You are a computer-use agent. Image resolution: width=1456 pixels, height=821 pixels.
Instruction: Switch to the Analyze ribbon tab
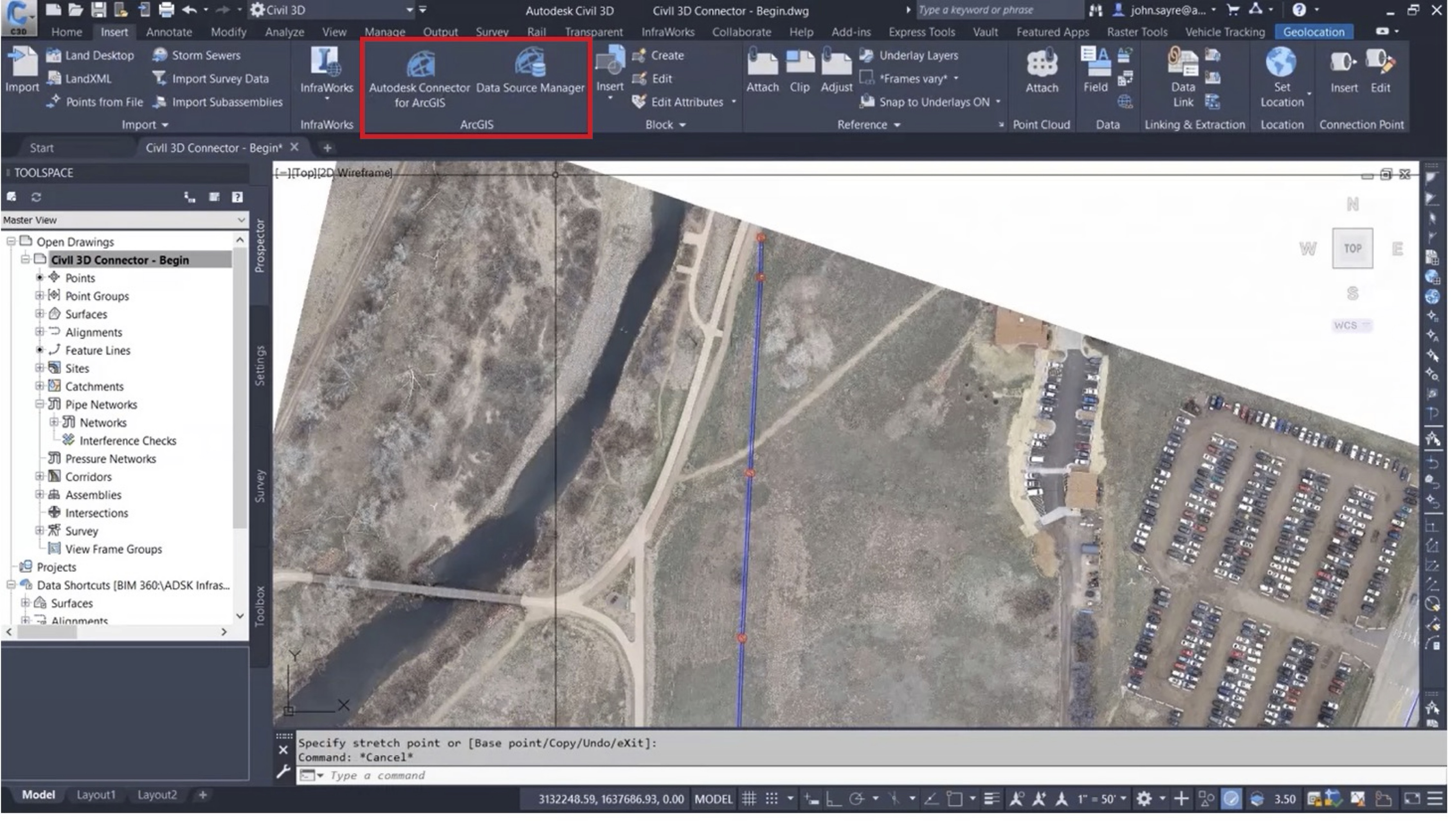pyautogui.click(x=285, y=32)
